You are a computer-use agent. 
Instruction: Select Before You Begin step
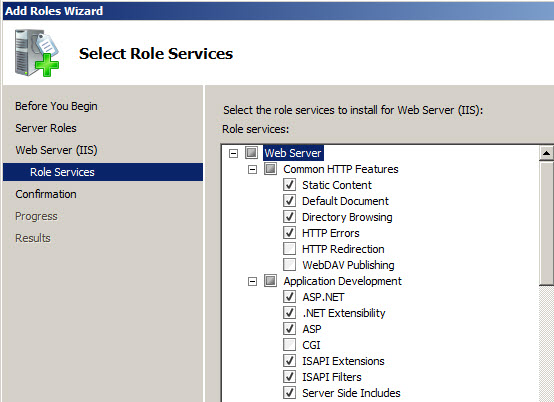pos(56,106)
